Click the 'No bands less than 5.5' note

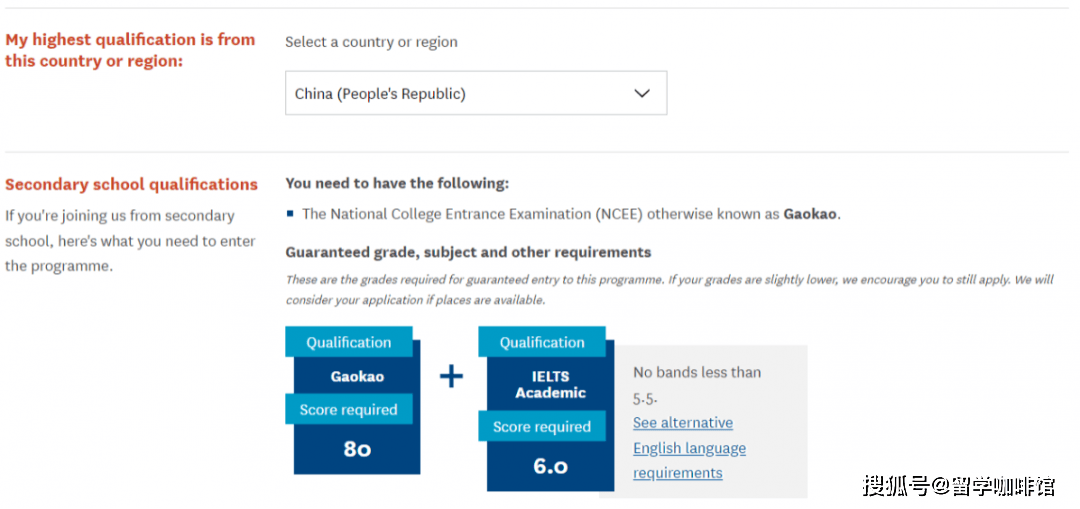[697, 385]
